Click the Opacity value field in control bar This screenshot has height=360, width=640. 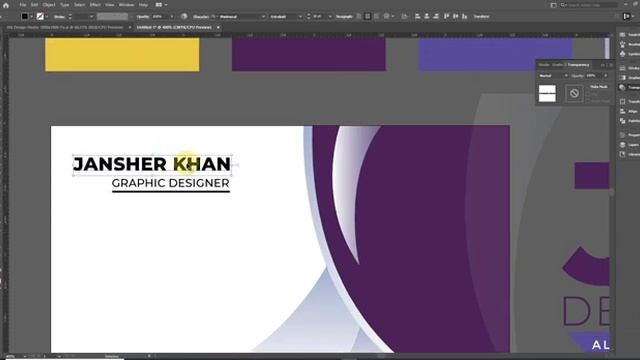click(x=159, y=17)
